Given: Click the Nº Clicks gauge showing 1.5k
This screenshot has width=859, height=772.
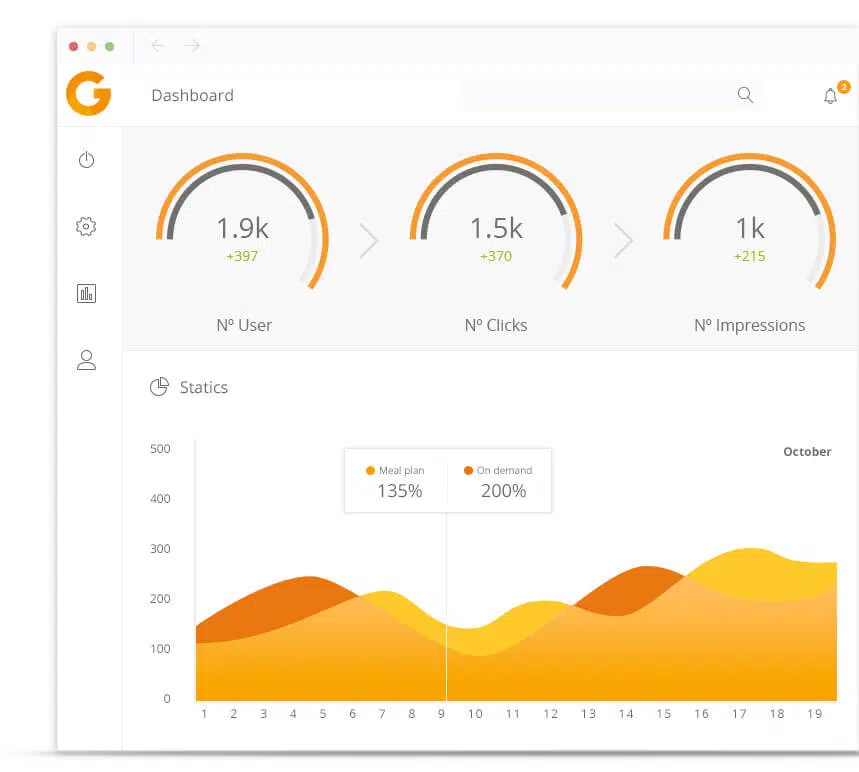Looking at the screenshot, I should click(496, 221).
